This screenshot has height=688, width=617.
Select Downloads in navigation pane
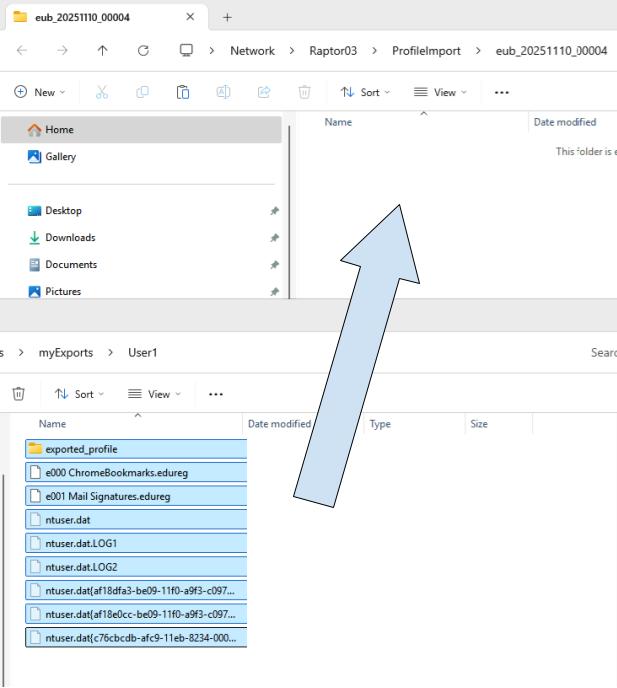click(x=70, y=238)
